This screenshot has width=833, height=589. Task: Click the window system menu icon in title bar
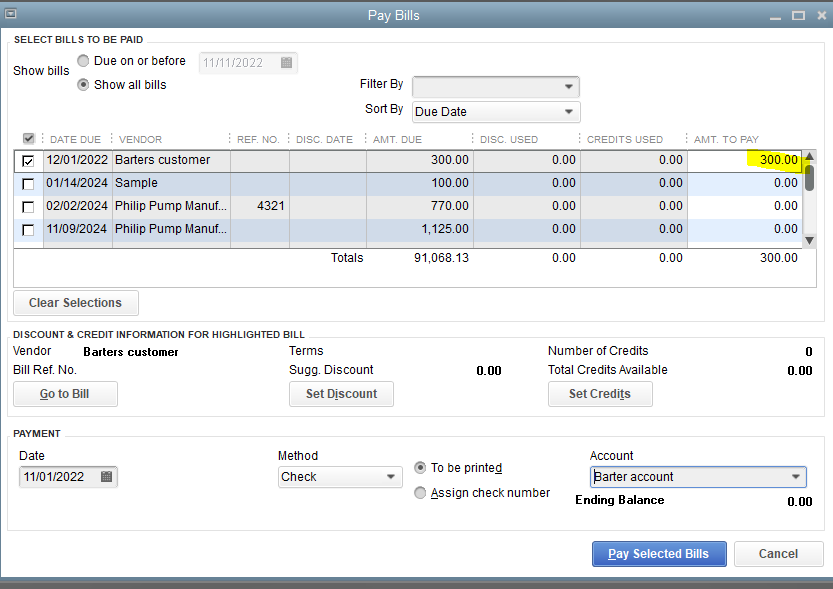click(x=11, y=15)
